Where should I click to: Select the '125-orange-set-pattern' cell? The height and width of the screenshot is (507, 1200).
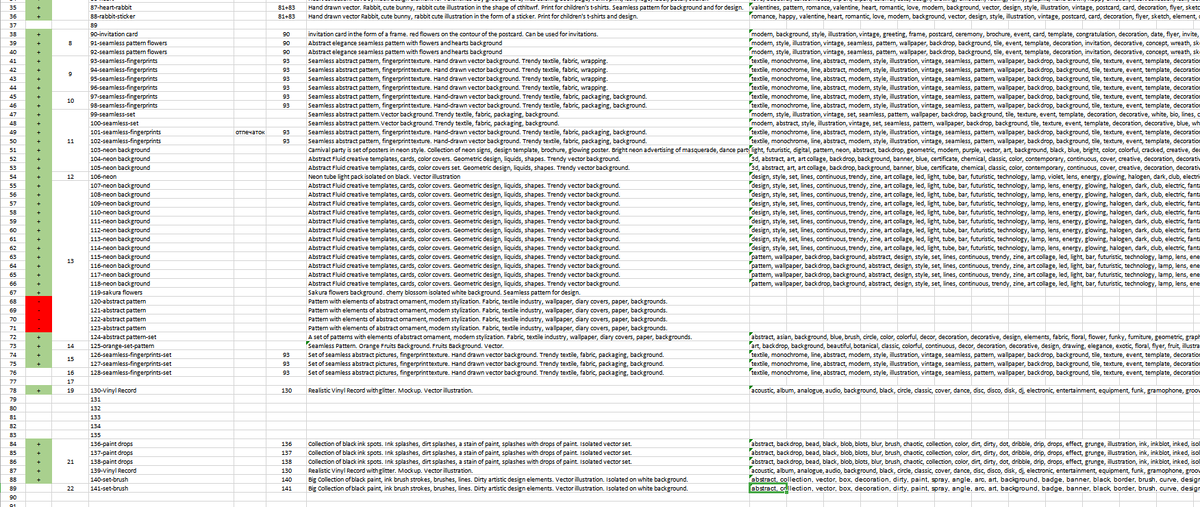click(160, 345)
